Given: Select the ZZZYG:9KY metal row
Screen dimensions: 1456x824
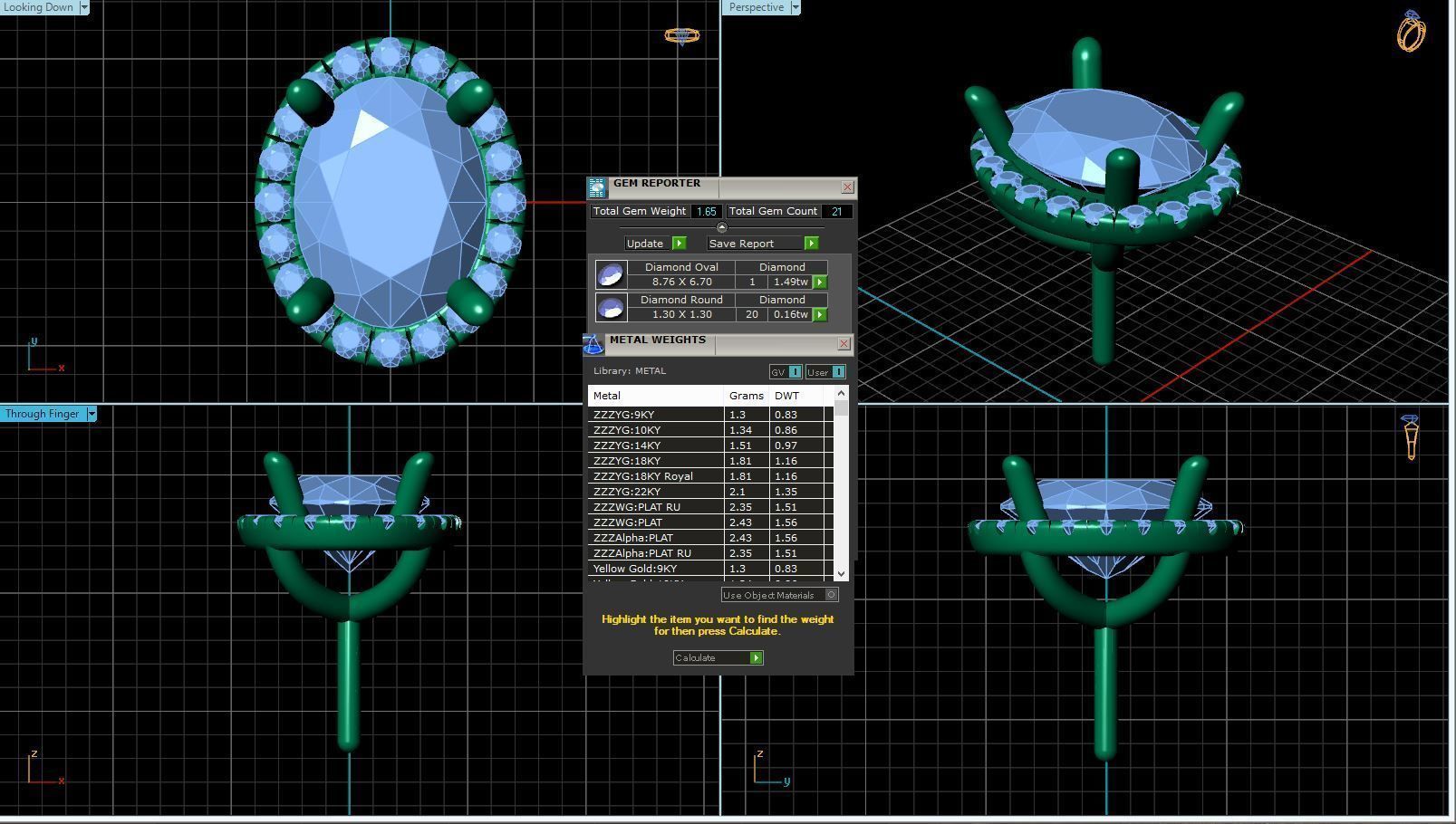Looking at the screenshot, I should pos(710,415).
